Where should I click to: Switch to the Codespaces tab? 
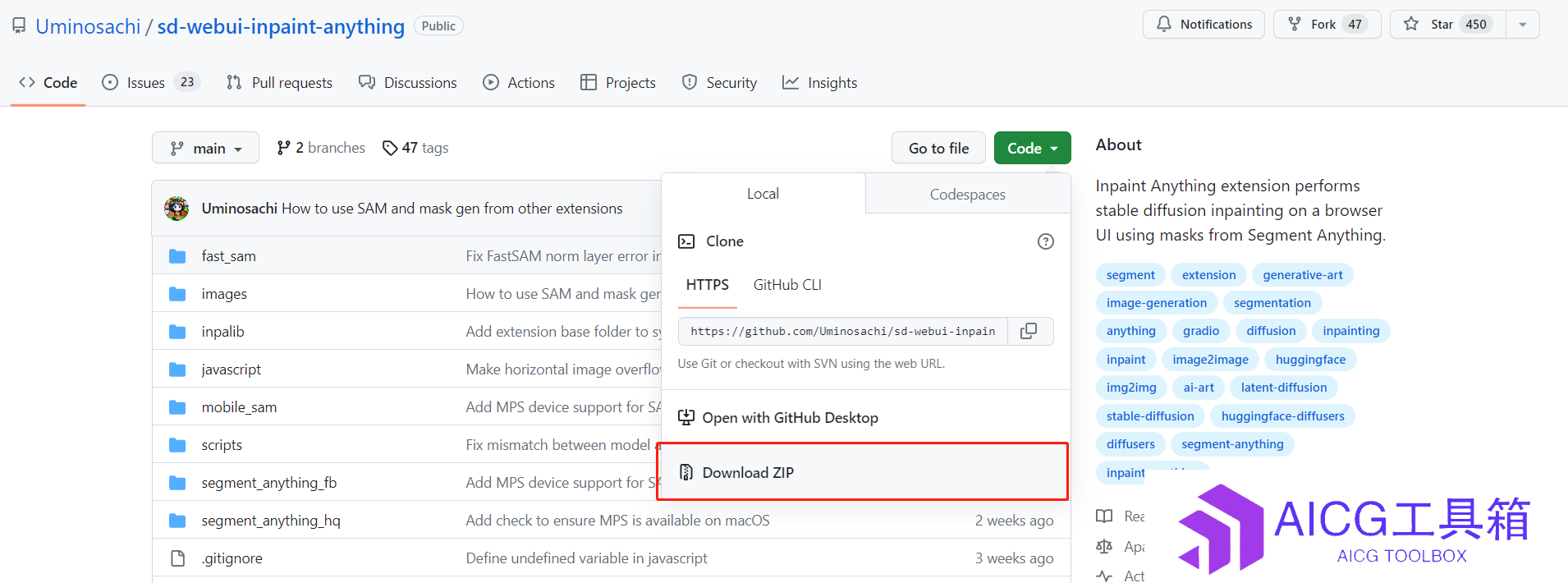point(968,195)
